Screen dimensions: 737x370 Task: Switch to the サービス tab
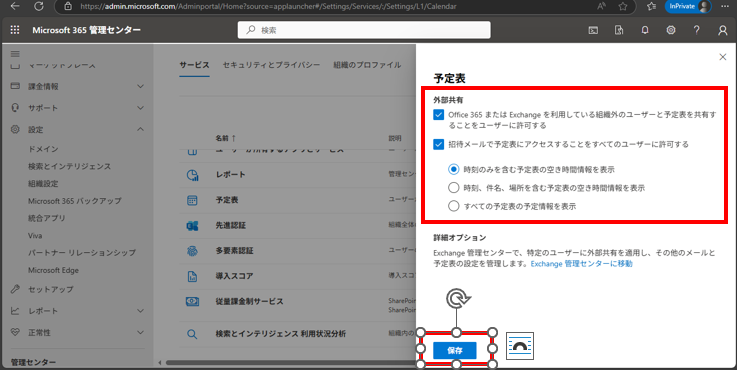pyautogui.click(x=194, y=65)
